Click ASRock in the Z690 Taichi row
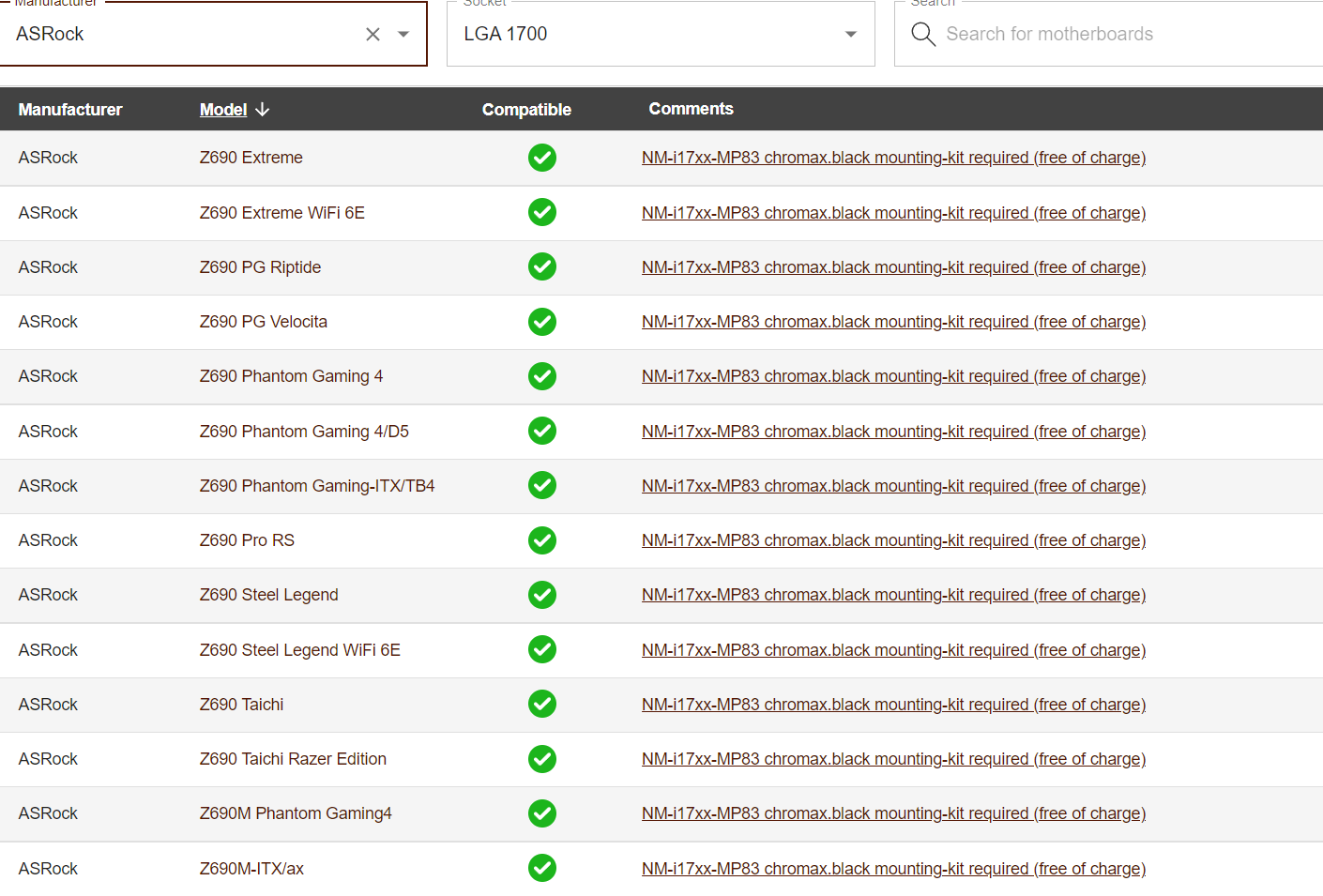This screenshot has width=1323, height=896. click(48, 705)
